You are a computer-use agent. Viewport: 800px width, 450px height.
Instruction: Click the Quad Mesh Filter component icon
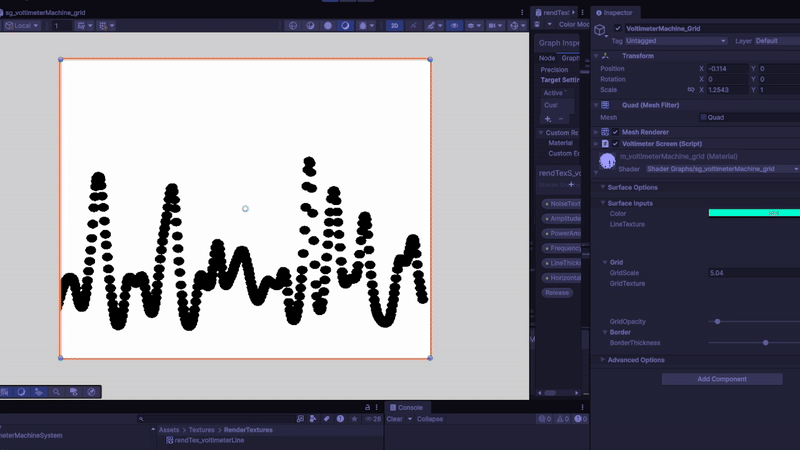(x=605, y=105)
